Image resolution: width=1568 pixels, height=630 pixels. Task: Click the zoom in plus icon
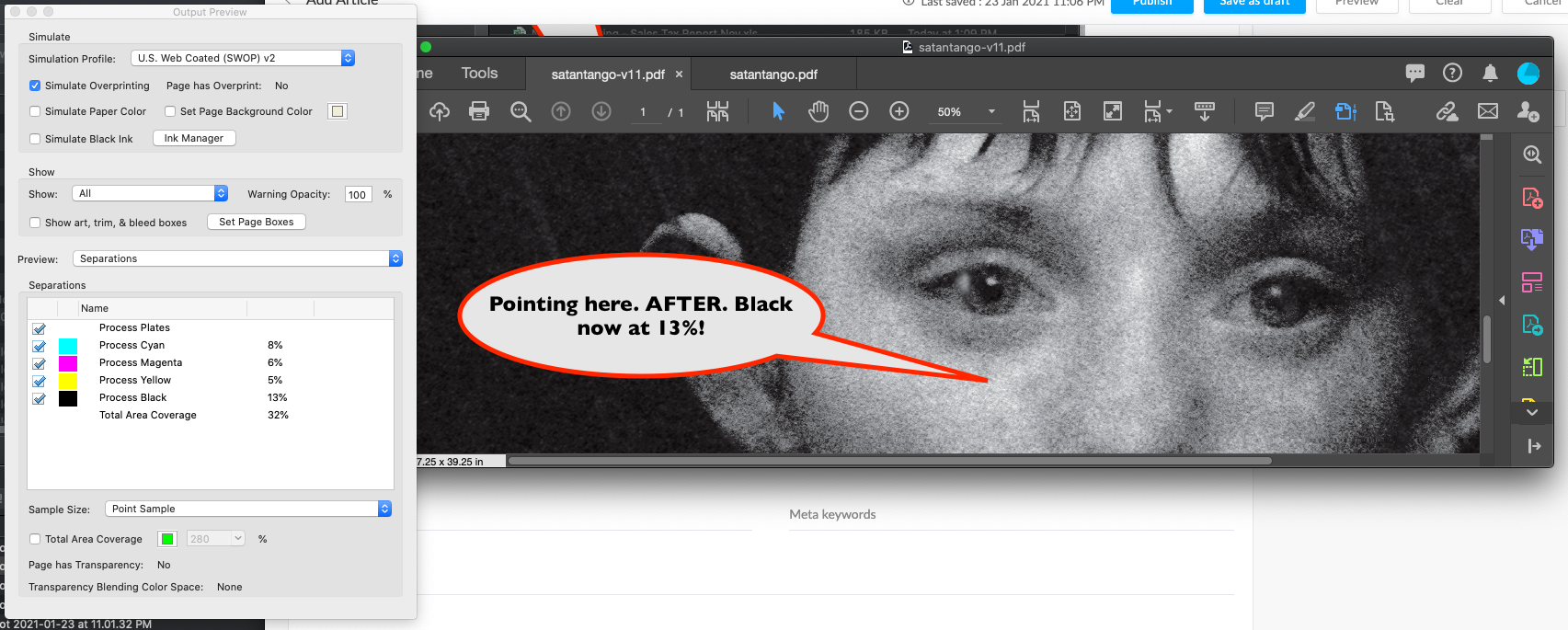pos(899,111)
